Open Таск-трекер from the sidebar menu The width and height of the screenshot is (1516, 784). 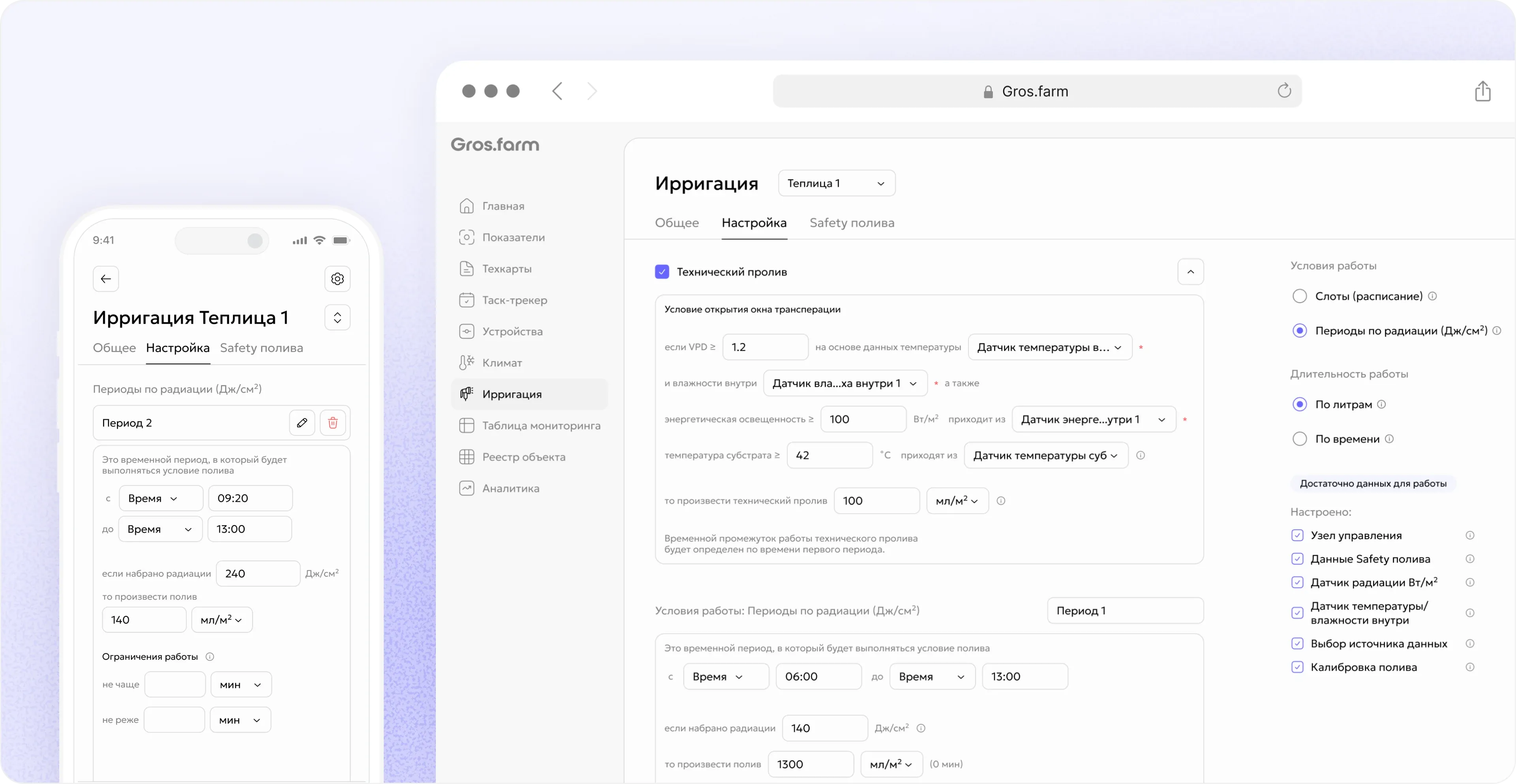(529, 300)
